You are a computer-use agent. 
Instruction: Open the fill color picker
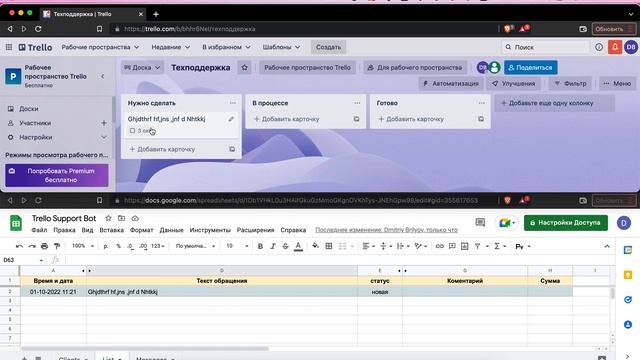(x=316, y=246)
